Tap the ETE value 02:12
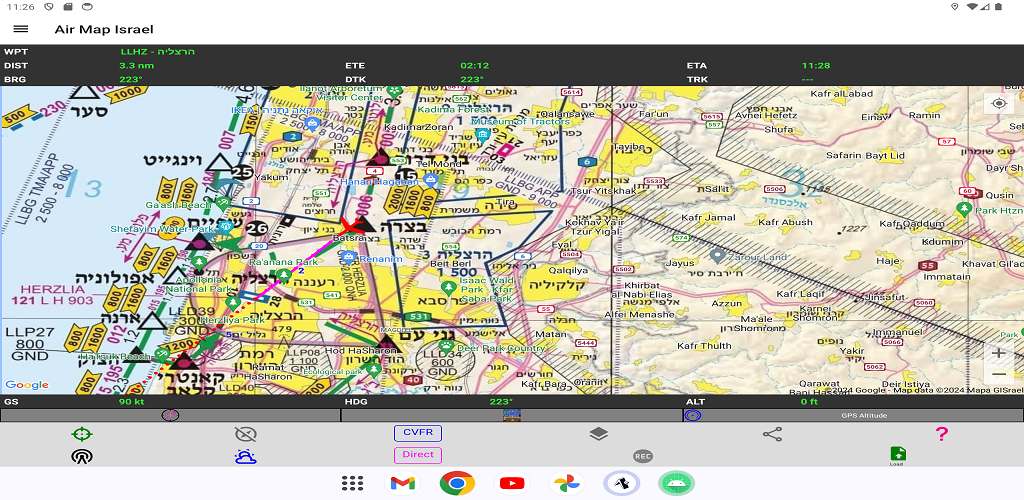Screen dimensions: 1024x500 click(475, 65)
